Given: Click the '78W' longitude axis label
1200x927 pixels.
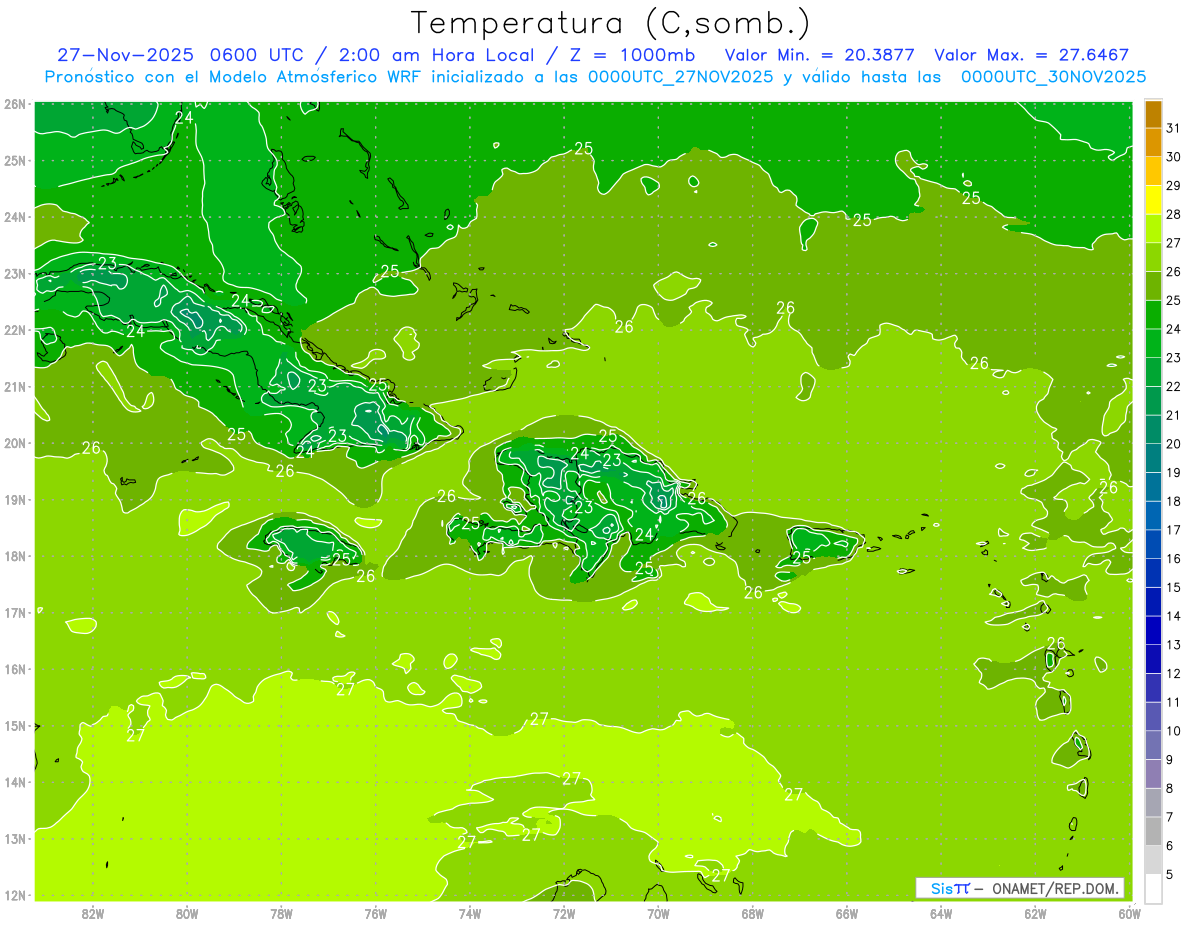Looking at the screenshot, I should click(x=281, y=912).
